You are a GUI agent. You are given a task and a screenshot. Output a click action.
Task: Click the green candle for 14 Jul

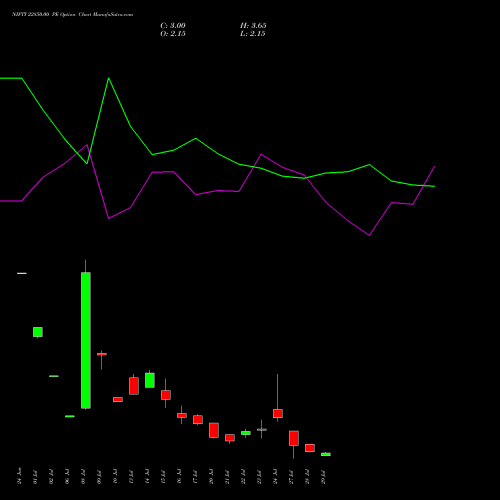tap(150, 380)
